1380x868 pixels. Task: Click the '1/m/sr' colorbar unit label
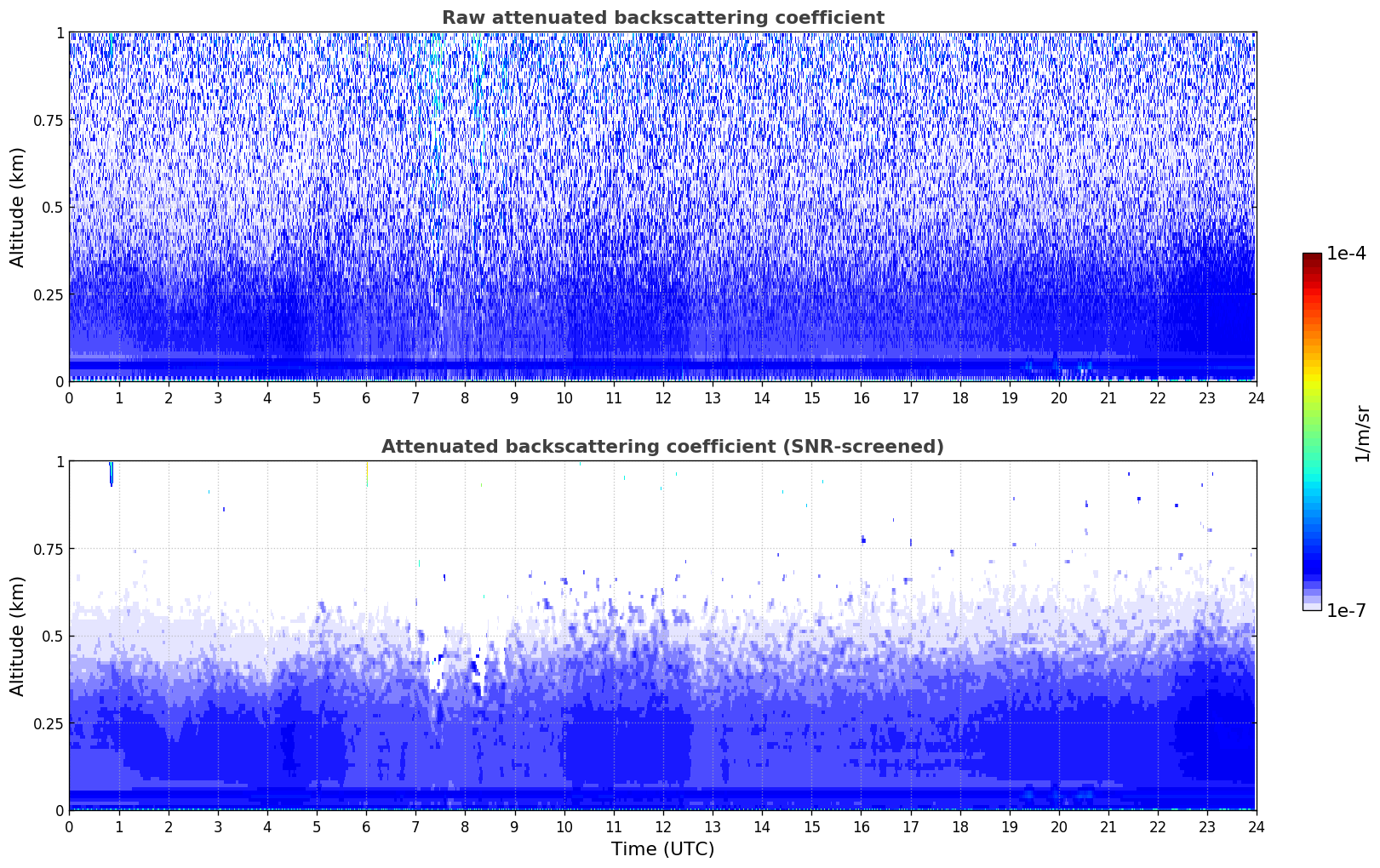pyautogui.click(x=1362, y=433)
